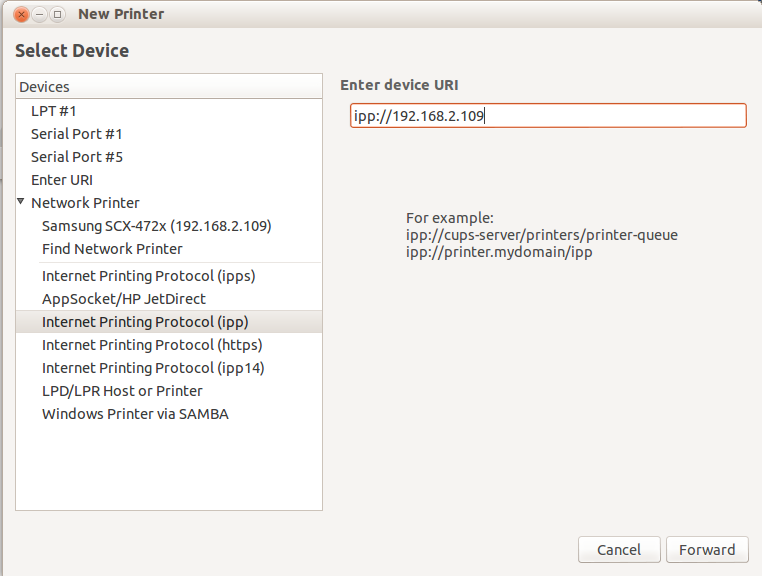Image resolution: width=762 pixels, height=576 pixels.
Task: Click the device URI input field
Action: tap(547, 116)
